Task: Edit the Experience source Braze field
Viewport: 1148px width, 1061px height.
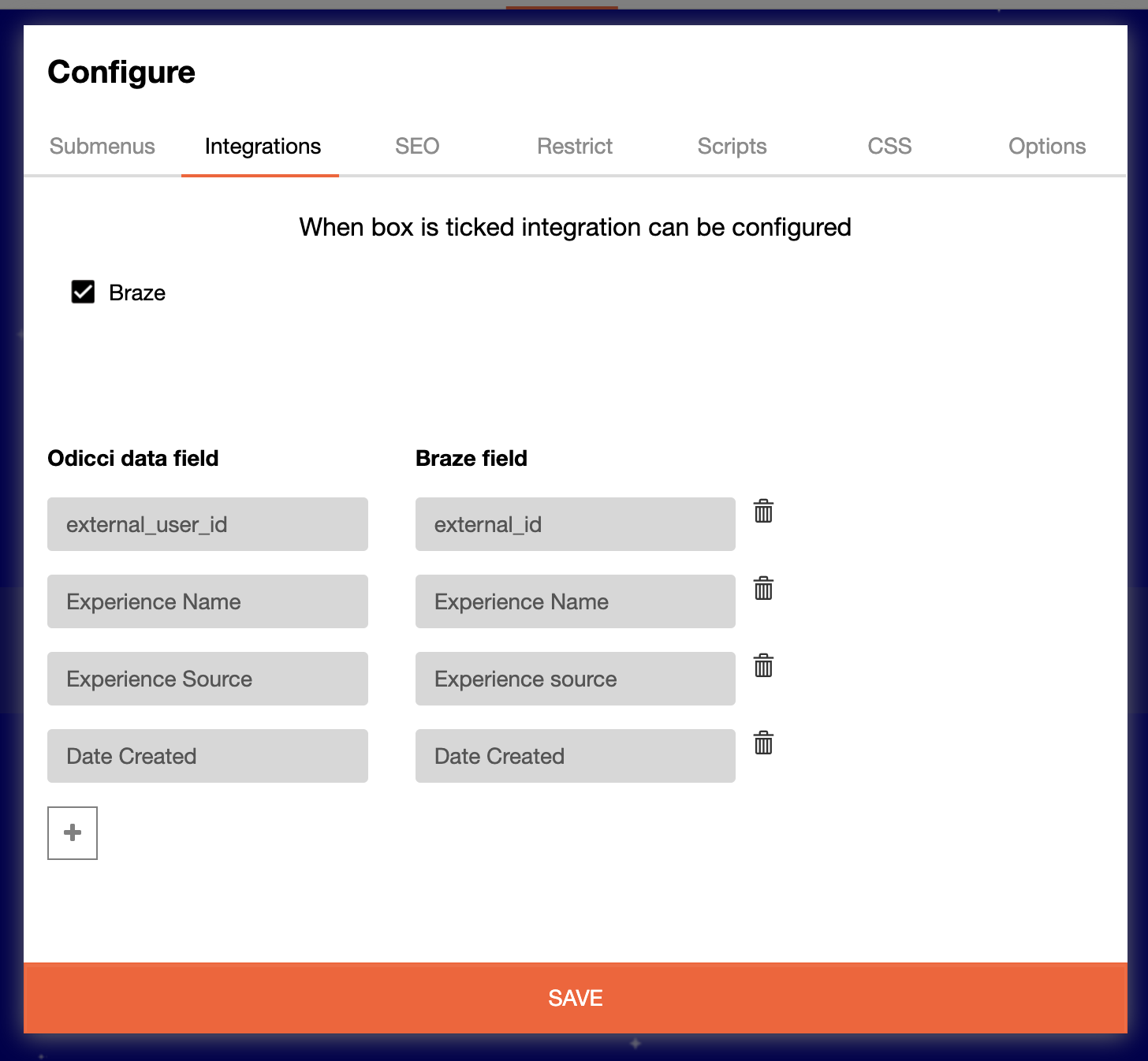Action: click(x=575, y=679)
